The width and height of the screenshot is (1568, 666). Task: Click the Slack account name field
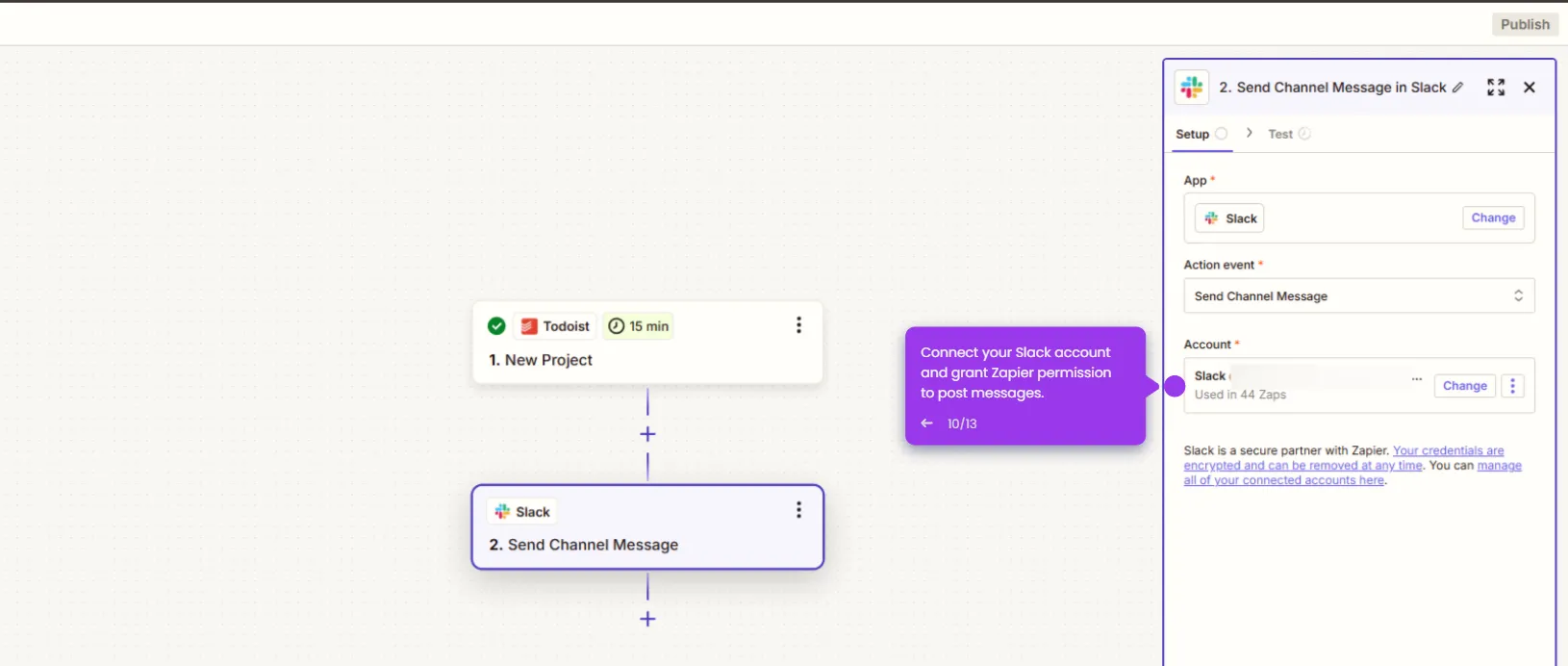(1308, 376)
